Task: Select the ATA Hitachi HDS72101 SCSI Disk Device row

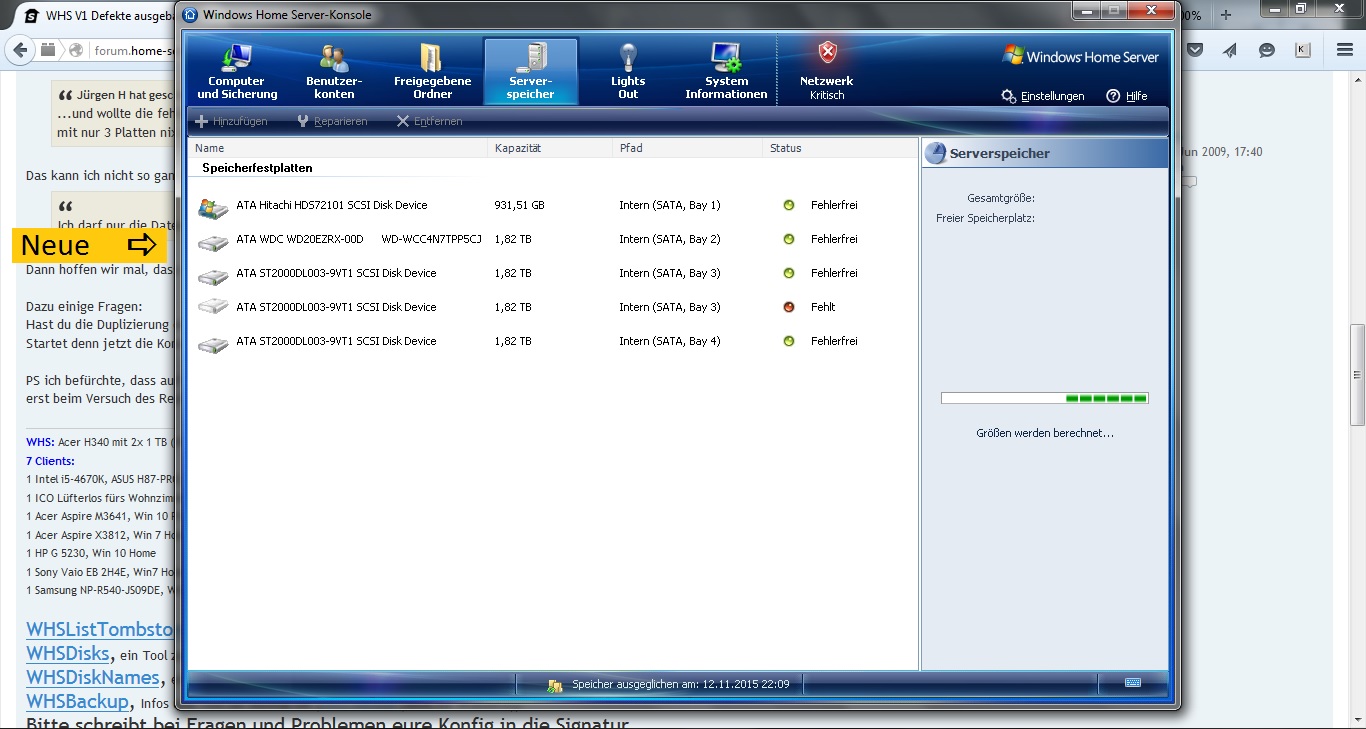Action: 553,205
